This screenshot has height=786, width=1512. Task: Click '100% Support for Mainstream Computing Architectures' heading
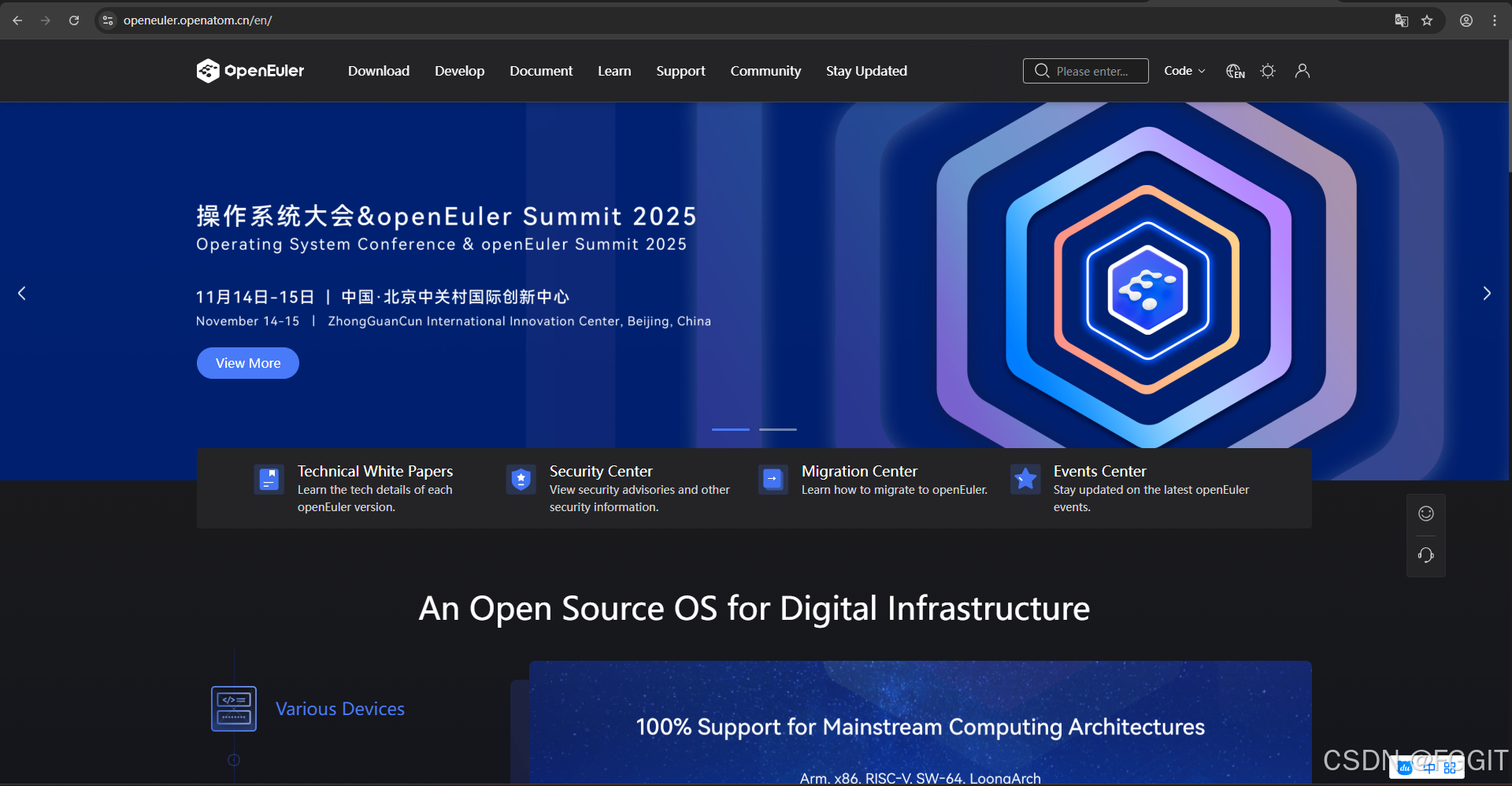point(920,726)
